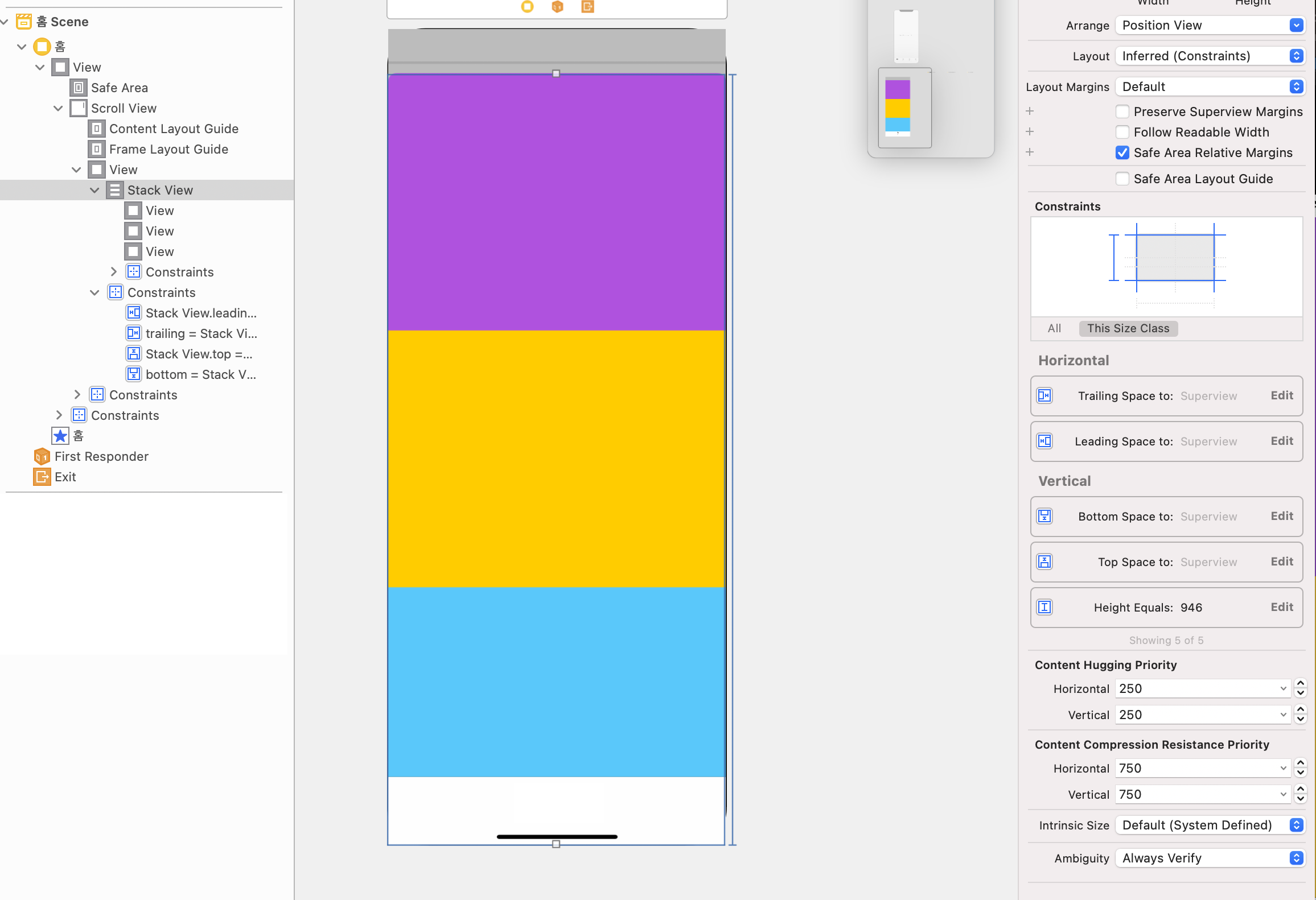Click the minimap thumbnail of the scene
The height and width of the screenshot is (900, 1316).
pos(904,108)
